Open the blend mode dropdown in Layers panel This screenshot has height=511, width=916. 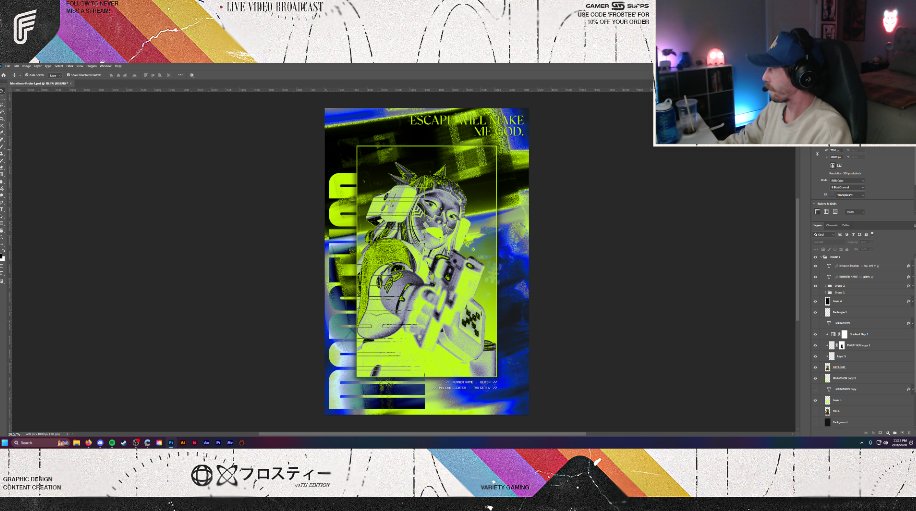[x=830, y=242]
